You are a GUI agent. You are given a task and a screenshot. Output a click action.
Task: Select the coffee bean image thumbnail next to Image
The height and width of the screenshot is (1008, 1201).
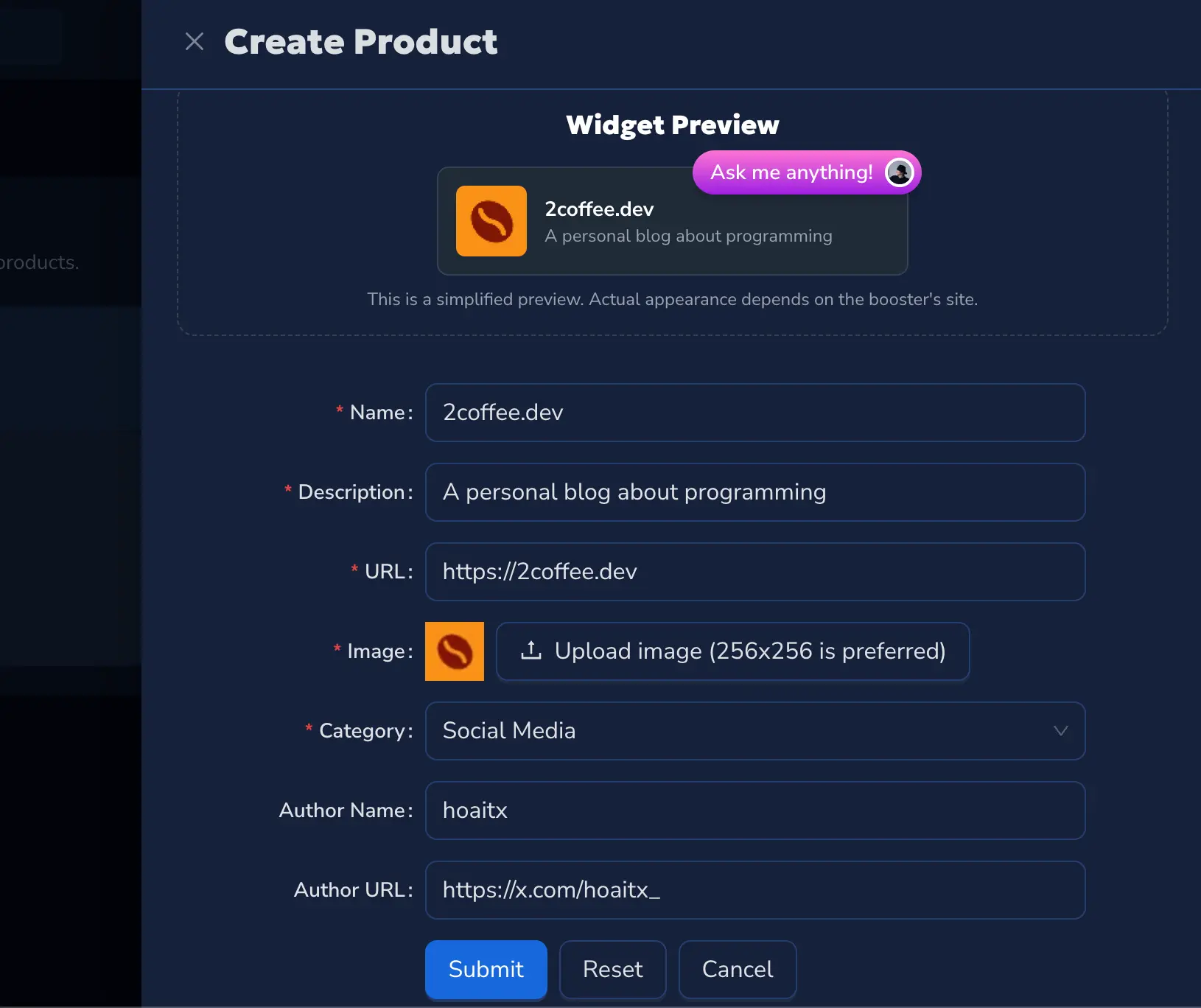click(x=455, y=651)
